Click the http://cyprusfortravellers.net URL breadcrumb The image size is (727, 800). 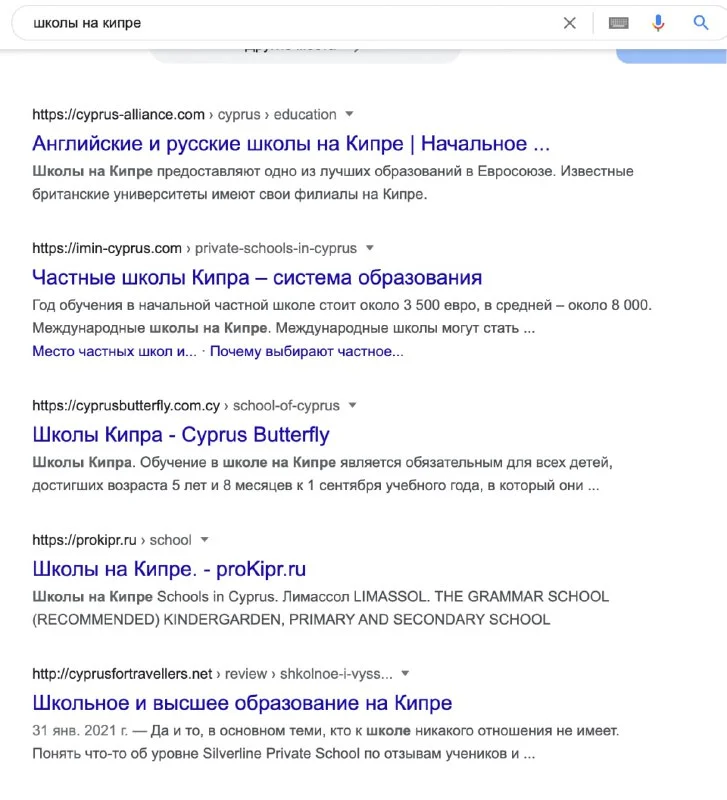[122, 674]
